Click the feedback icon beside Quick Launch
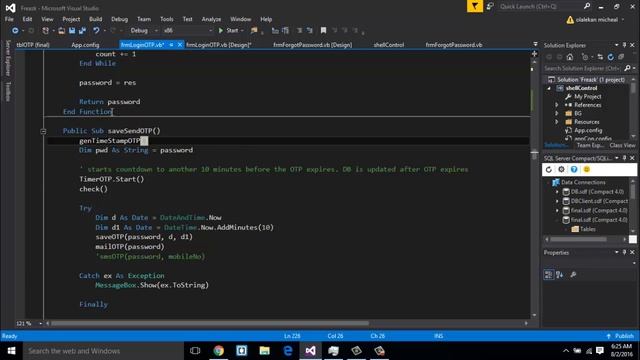The image size is (640, 360). (x=490, y=6)
